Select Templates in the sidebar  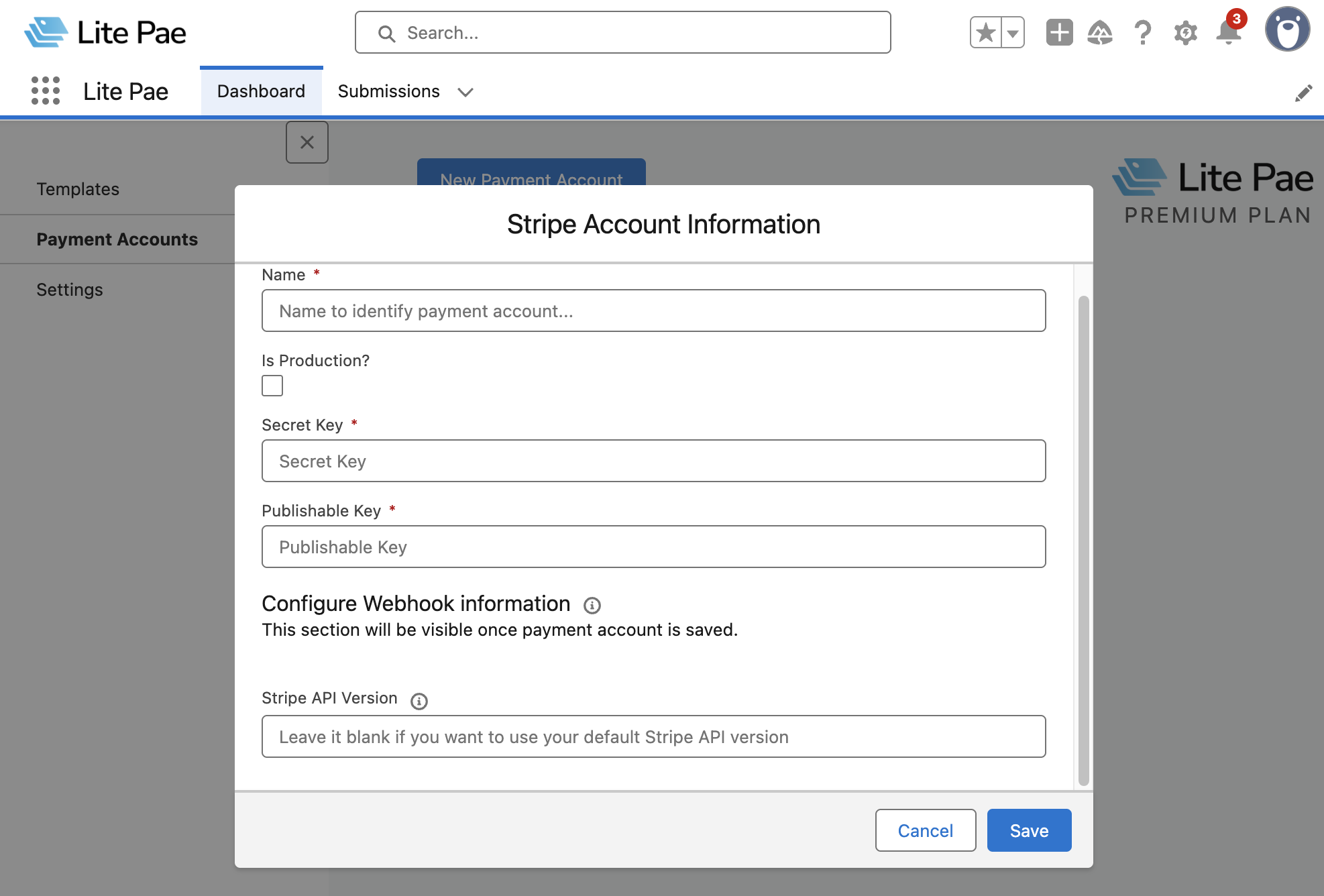click(x=78, y=189)
